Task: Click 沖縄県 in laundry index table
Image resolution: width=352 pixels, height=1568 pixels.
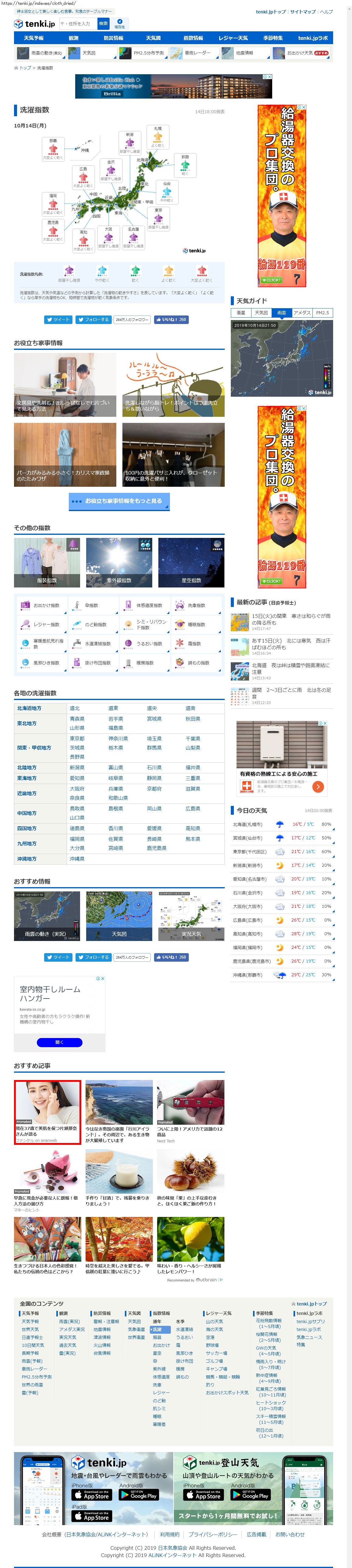Action: click(x=77, y=859)
